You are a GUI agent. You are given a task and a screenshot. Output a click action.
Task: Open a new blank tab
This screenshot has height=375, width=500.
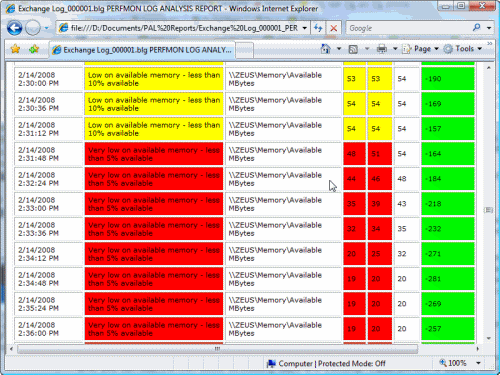pos(245,50)
